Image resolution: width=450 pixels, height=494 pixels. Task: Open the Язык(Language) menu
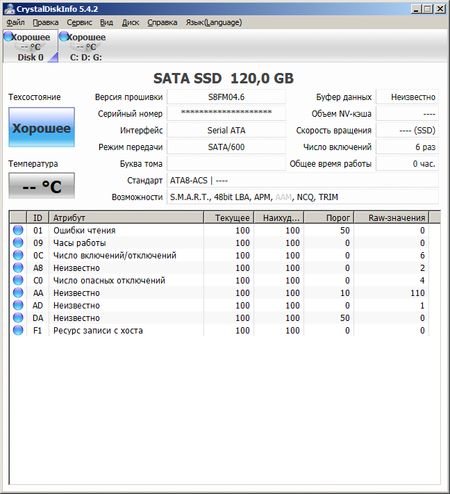coord(214,22)
